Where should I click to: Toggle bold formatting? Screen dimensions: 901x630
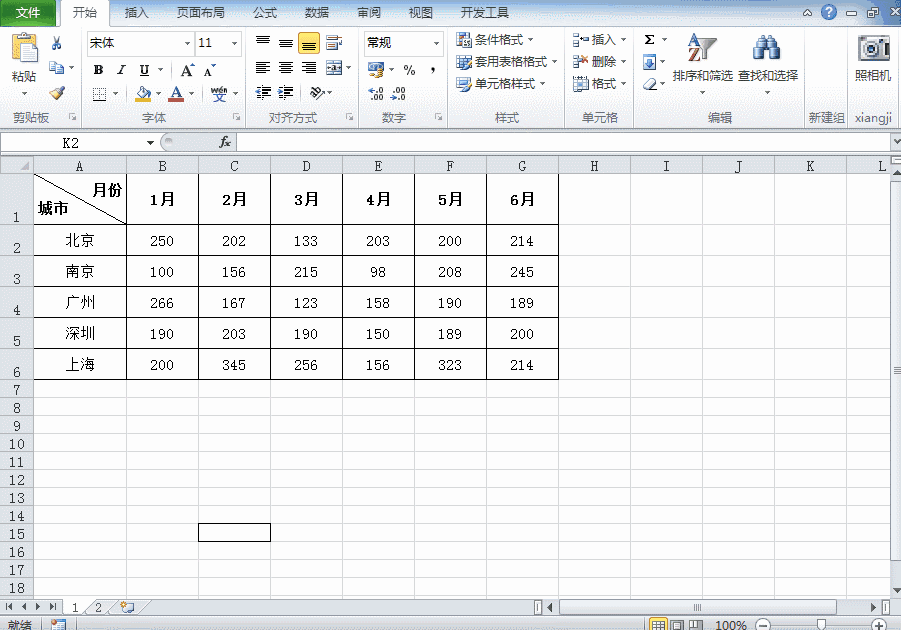[x=98, y=70]
